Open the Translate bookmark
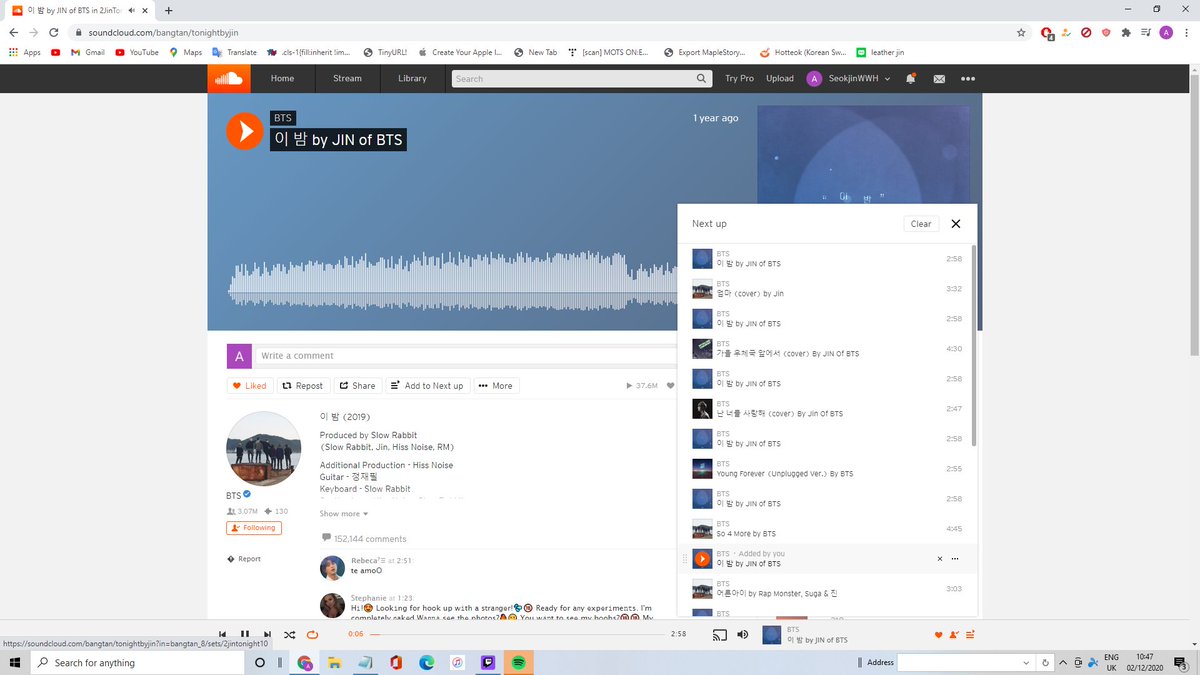1200x675 pixels. [234, 52]
